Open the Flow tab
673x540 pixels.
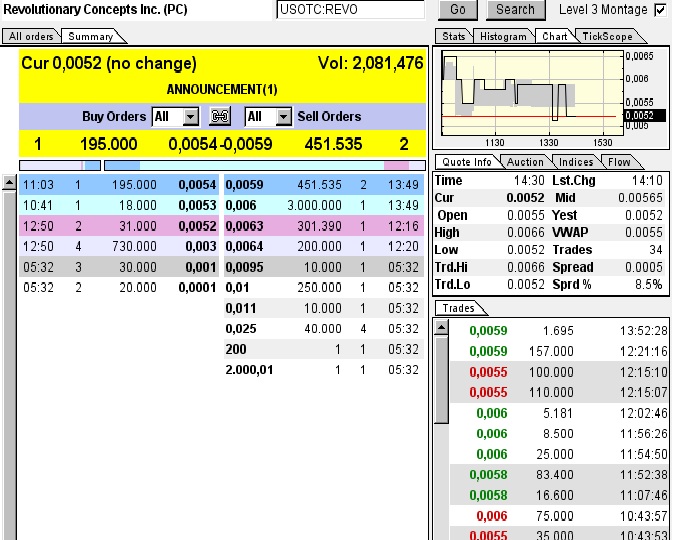(619, 162)
